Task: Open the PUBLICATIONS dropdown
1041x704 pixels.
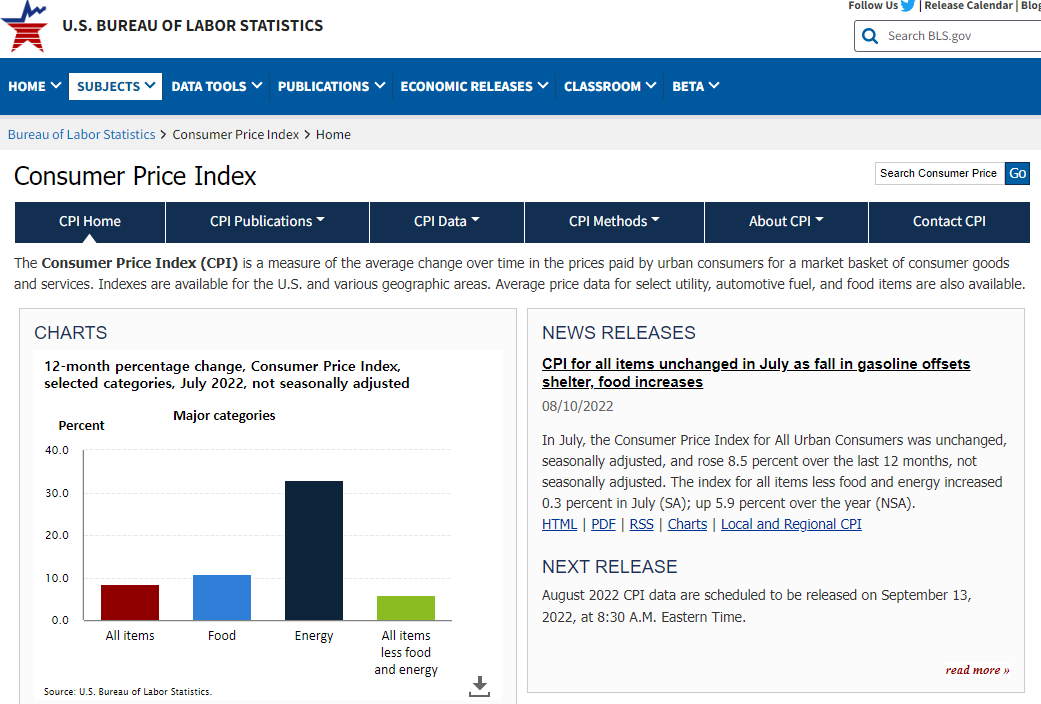Action: pyautogui.click(x=331, y=86)
